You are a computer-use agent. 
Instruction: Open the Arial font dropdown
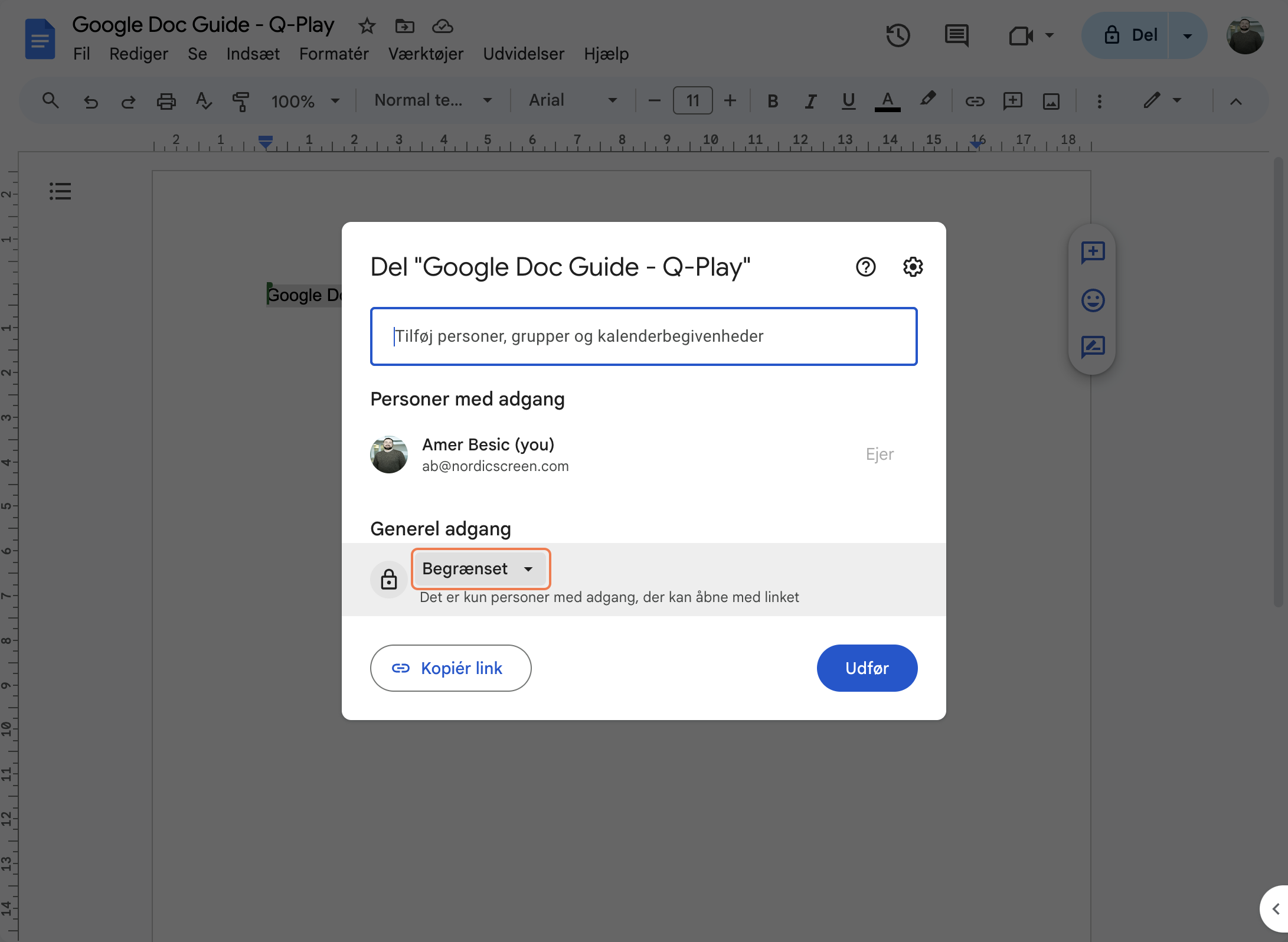pos(573,101)
